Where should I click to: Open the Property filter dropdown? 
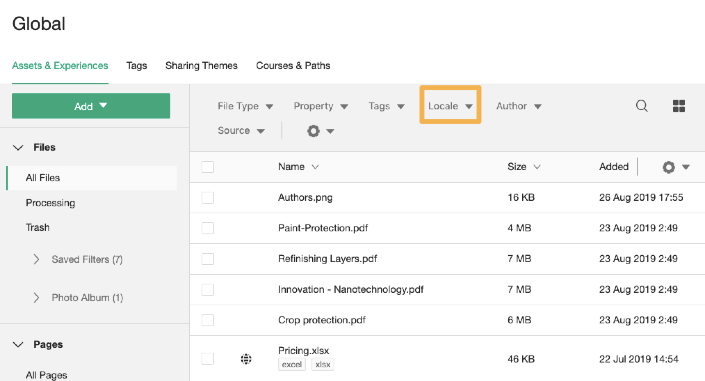[321, 106]
